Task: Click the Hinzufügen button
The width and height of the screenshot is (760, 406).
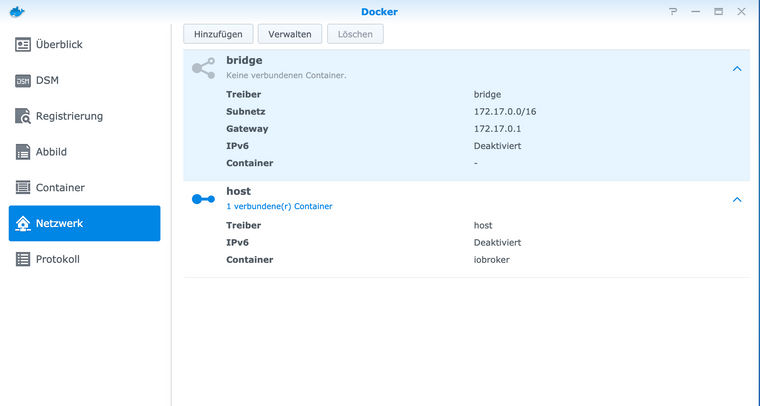Action: tap(218, 34)
